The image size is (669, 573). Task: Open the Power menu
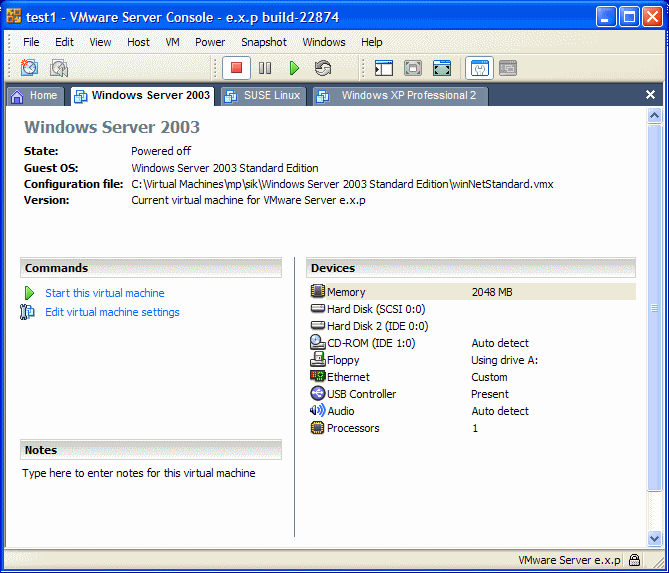click(210, 42)
